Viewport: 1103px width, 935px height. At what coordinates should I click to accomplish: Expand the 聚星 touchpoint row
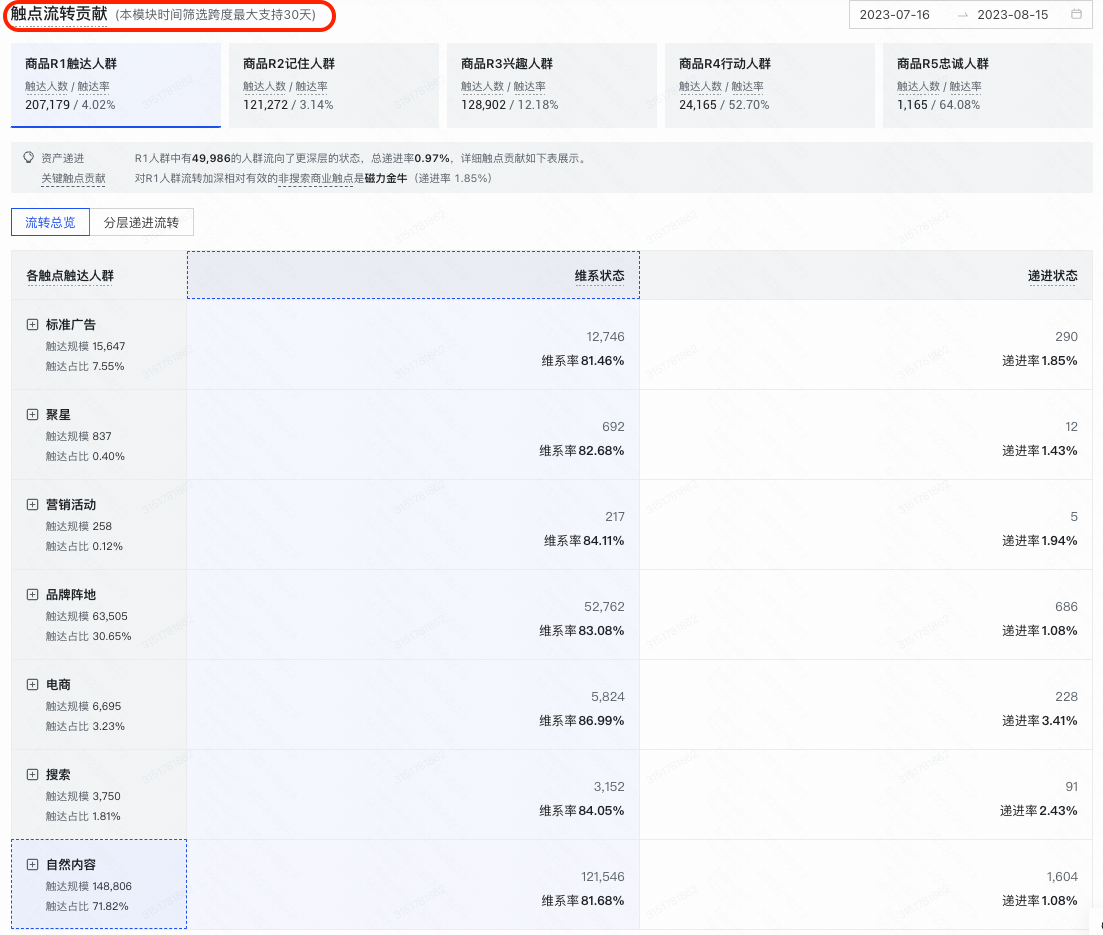(32, 415)
